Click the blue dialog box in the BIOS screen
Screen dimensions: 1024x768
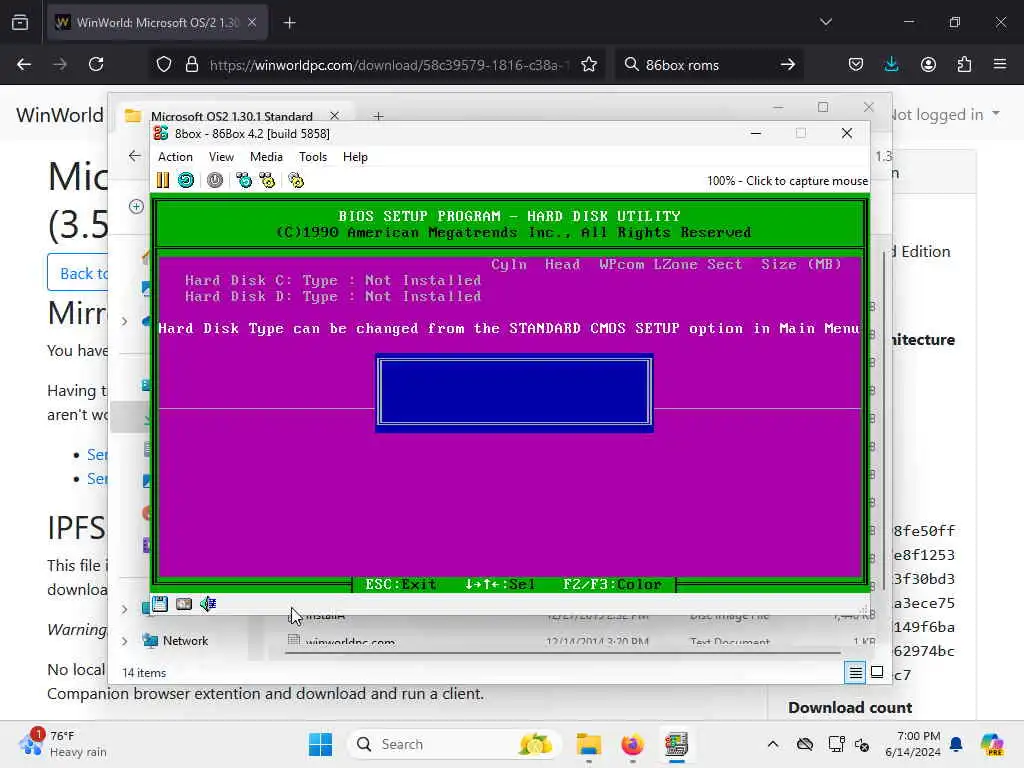coord(515,392)
